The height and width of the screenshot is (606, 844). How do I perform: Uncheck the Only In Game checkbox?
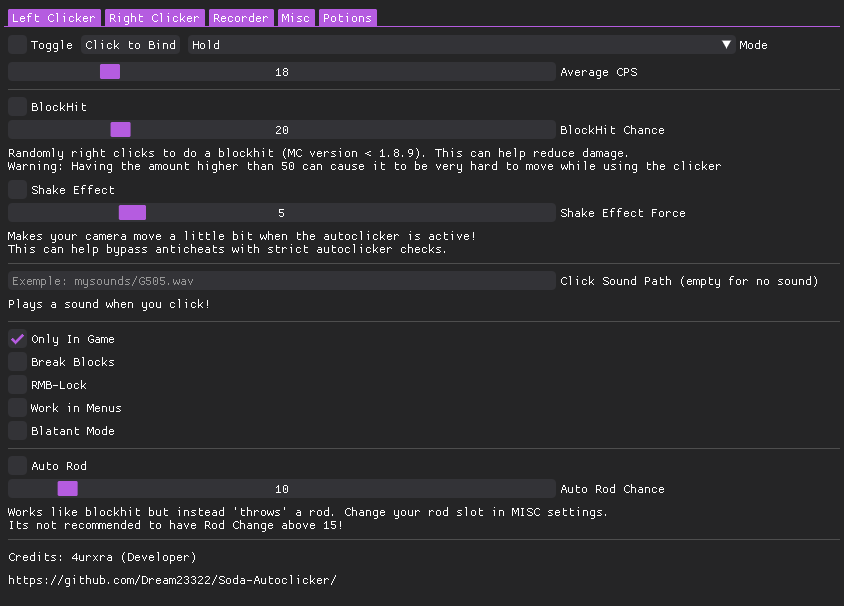coord(18,339)
